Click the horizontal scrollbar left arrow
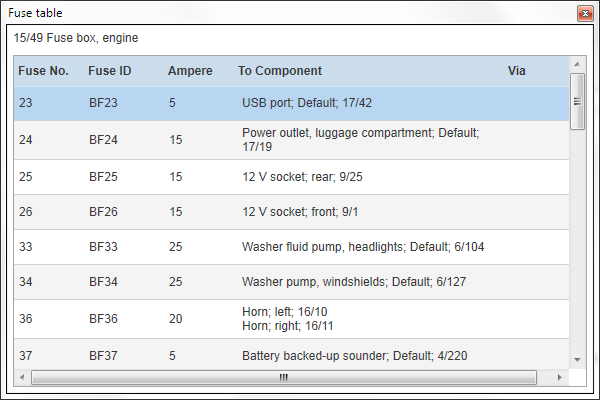The width and height of the screenshot is (600, 400). (22, 377)
